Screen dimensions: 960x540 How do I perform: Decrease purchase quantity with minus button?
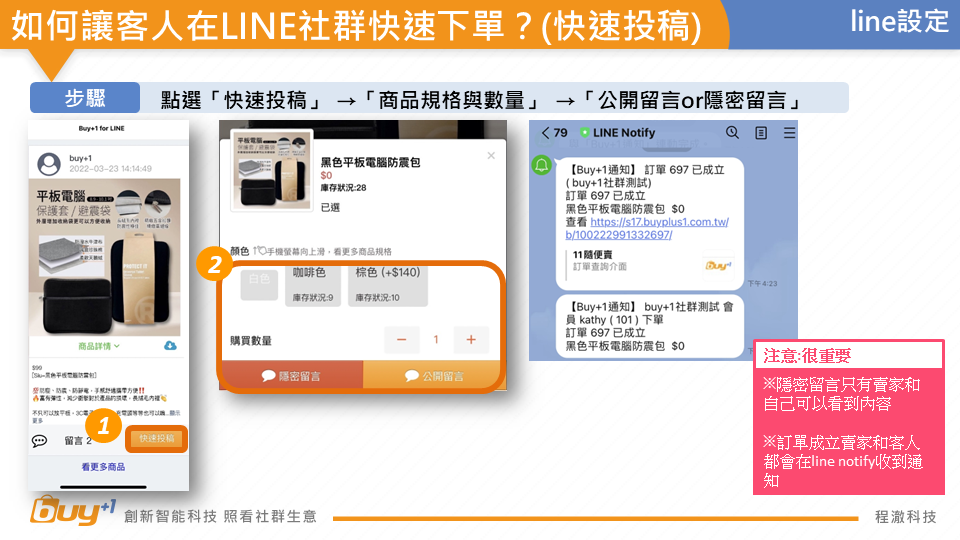[x=401, y=340]
